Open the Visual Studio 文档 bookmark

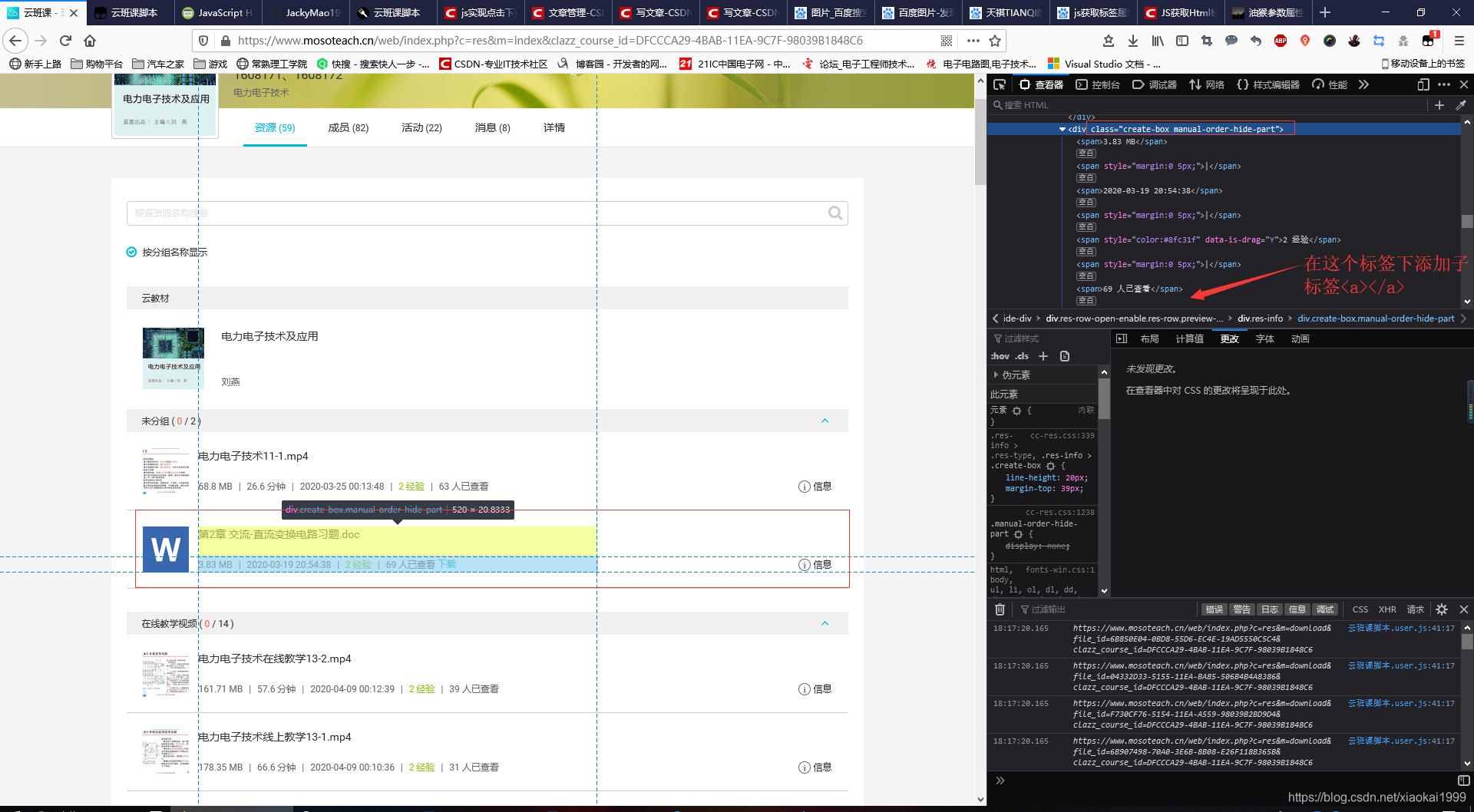1105,64
